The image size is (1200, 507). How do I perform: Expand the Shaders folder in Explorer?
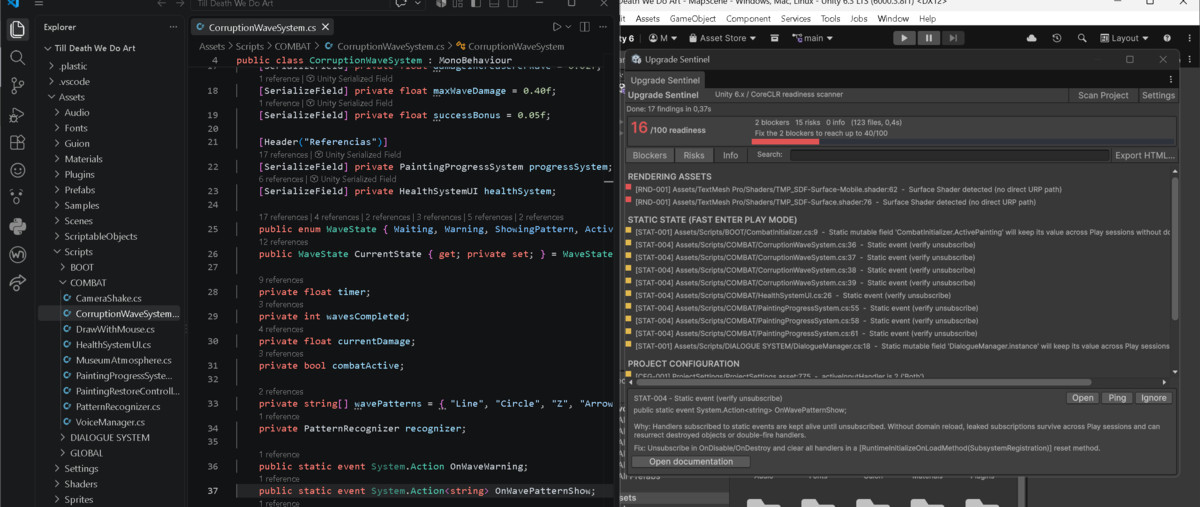point(80,484)
